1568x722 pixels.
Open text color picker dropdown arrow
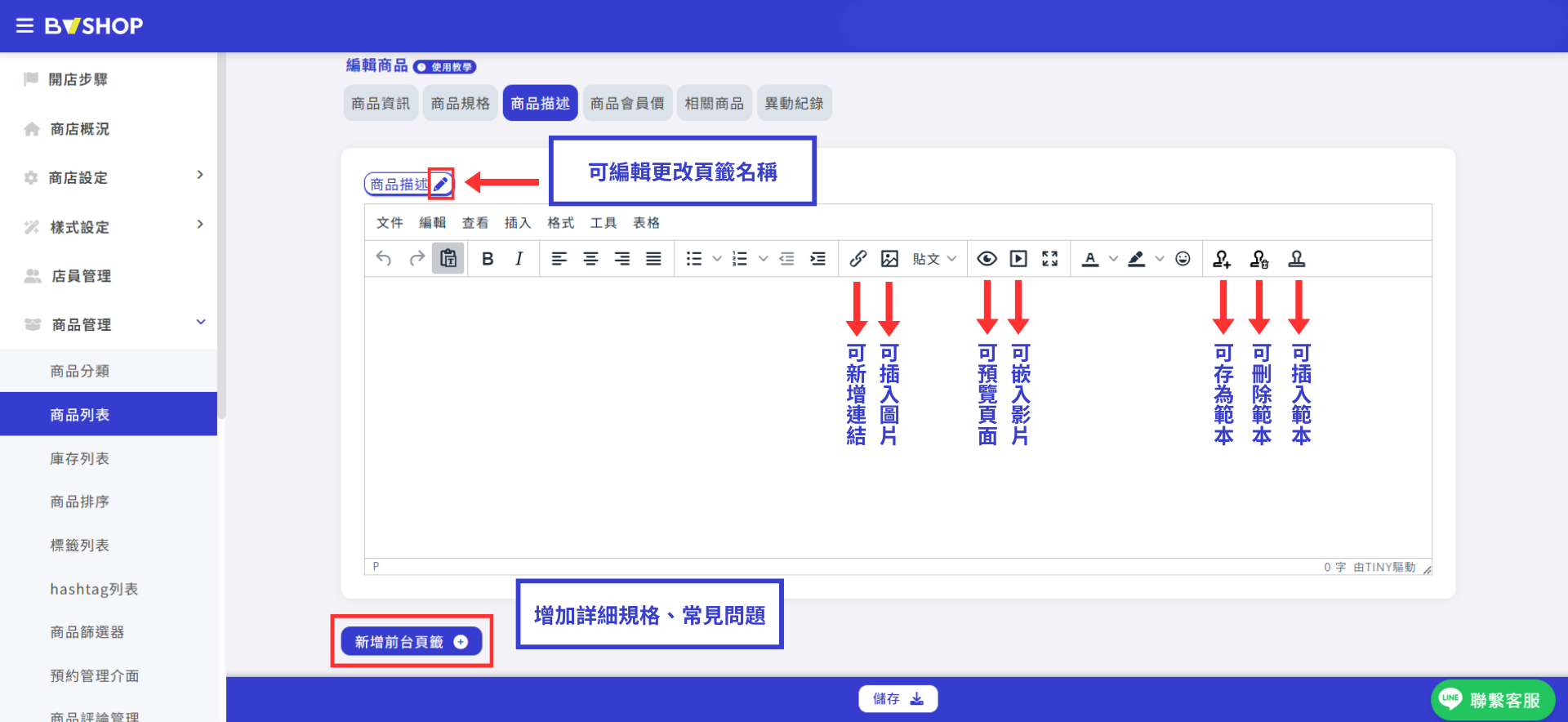[1113, 259]
